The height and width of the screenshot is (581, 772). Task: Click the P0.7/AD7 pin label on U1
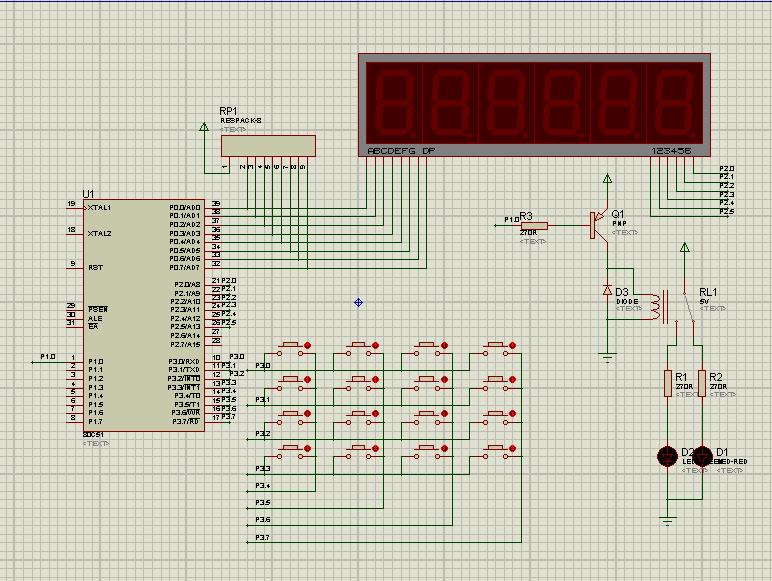pyautogui.click(x=185, y=268)
